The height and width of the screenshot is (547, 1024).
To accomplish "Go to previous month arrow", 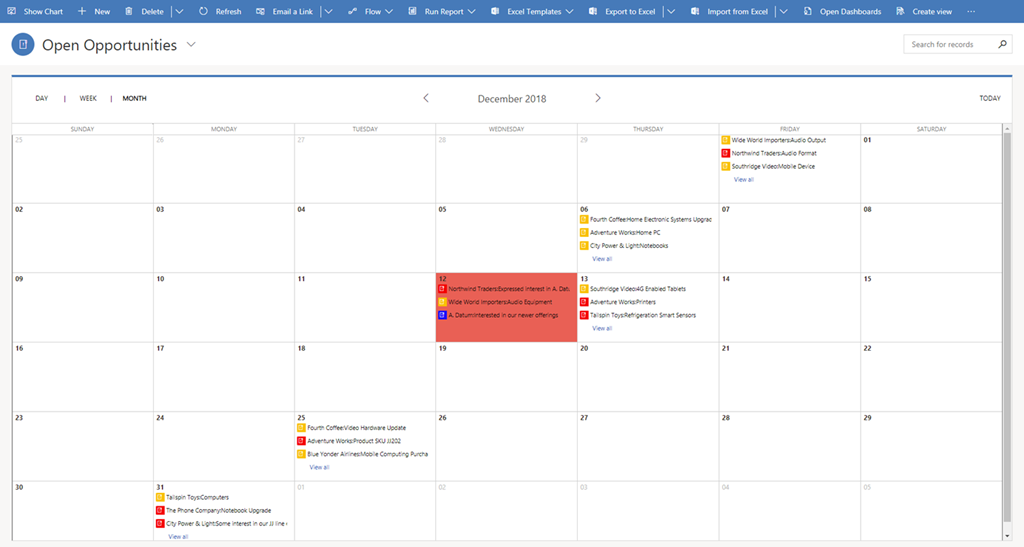I will tap(426, 98).
